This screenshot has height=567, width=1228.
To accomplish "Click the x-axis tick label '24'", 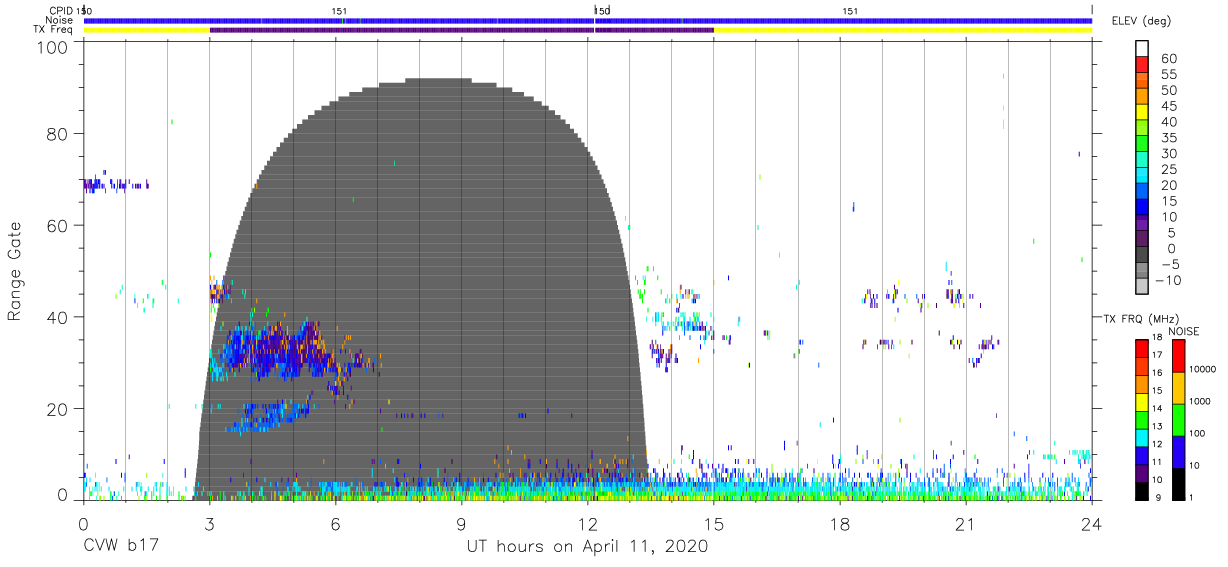I will [x=1092, y=523].
